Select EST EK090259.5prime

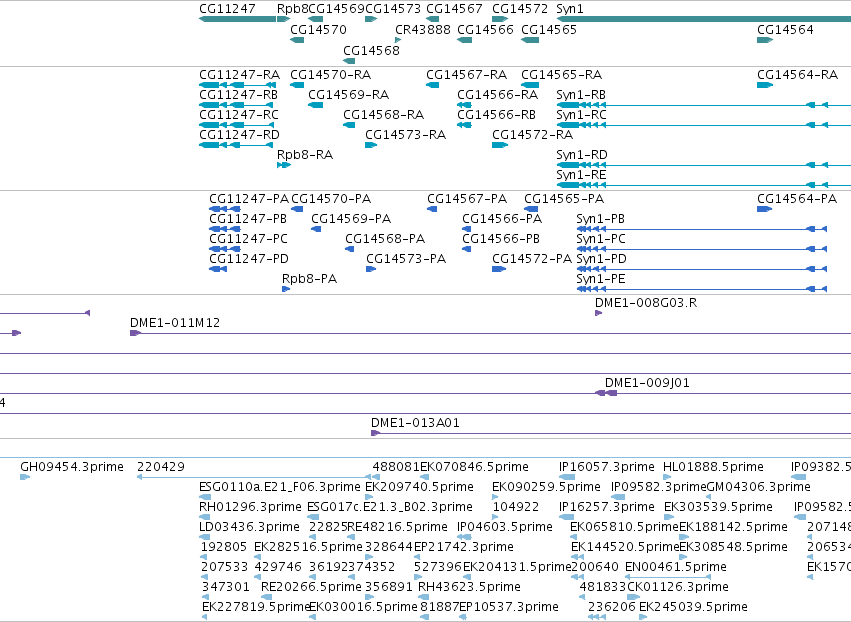click(x=547, y=487)
